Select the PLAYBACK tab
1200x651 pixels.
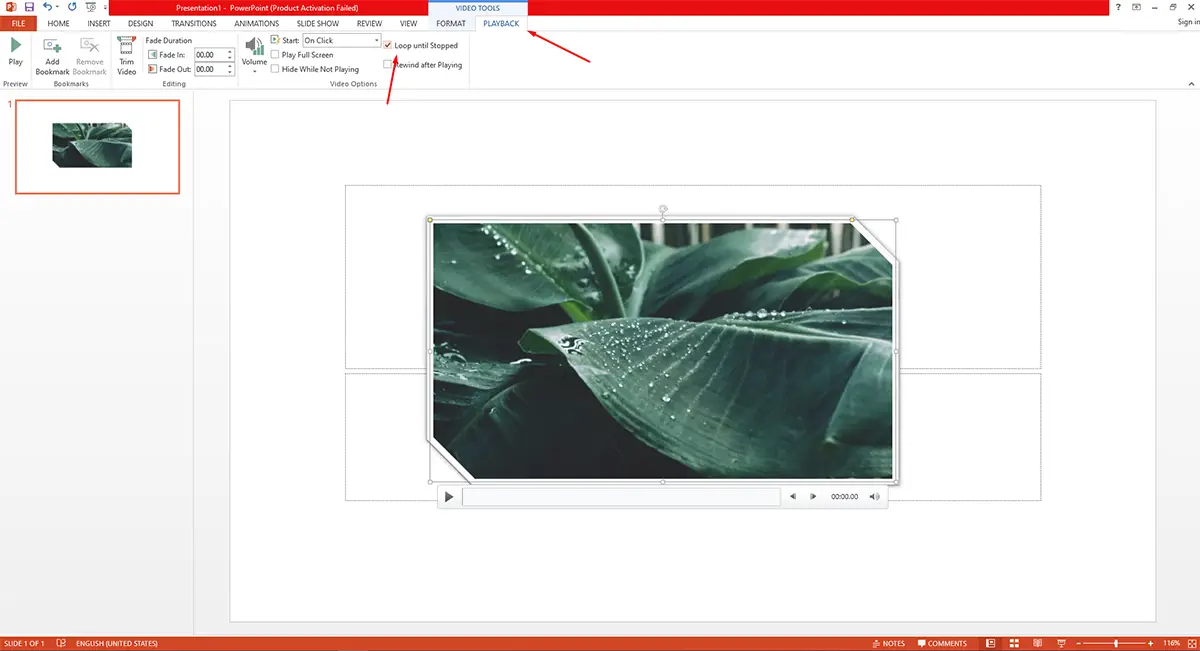[501, 23]
